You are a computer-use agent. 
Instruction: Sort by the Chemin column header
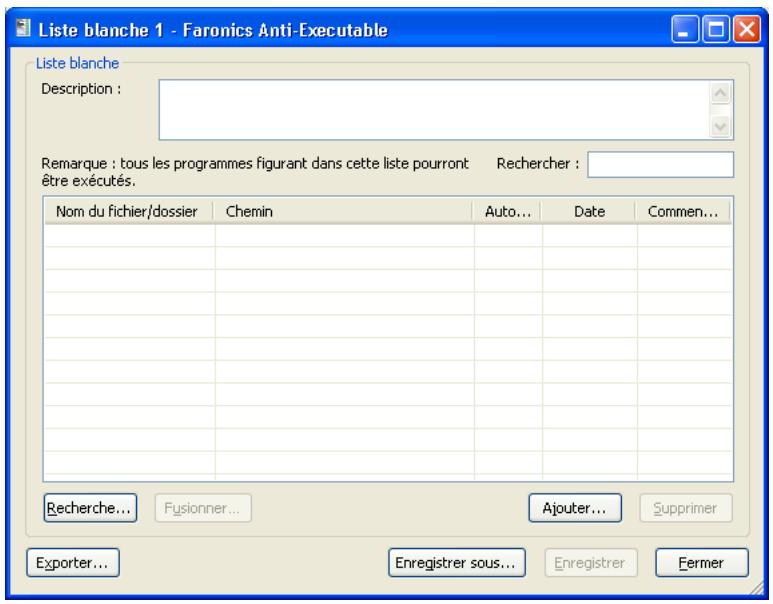click(x=343, y=212)
